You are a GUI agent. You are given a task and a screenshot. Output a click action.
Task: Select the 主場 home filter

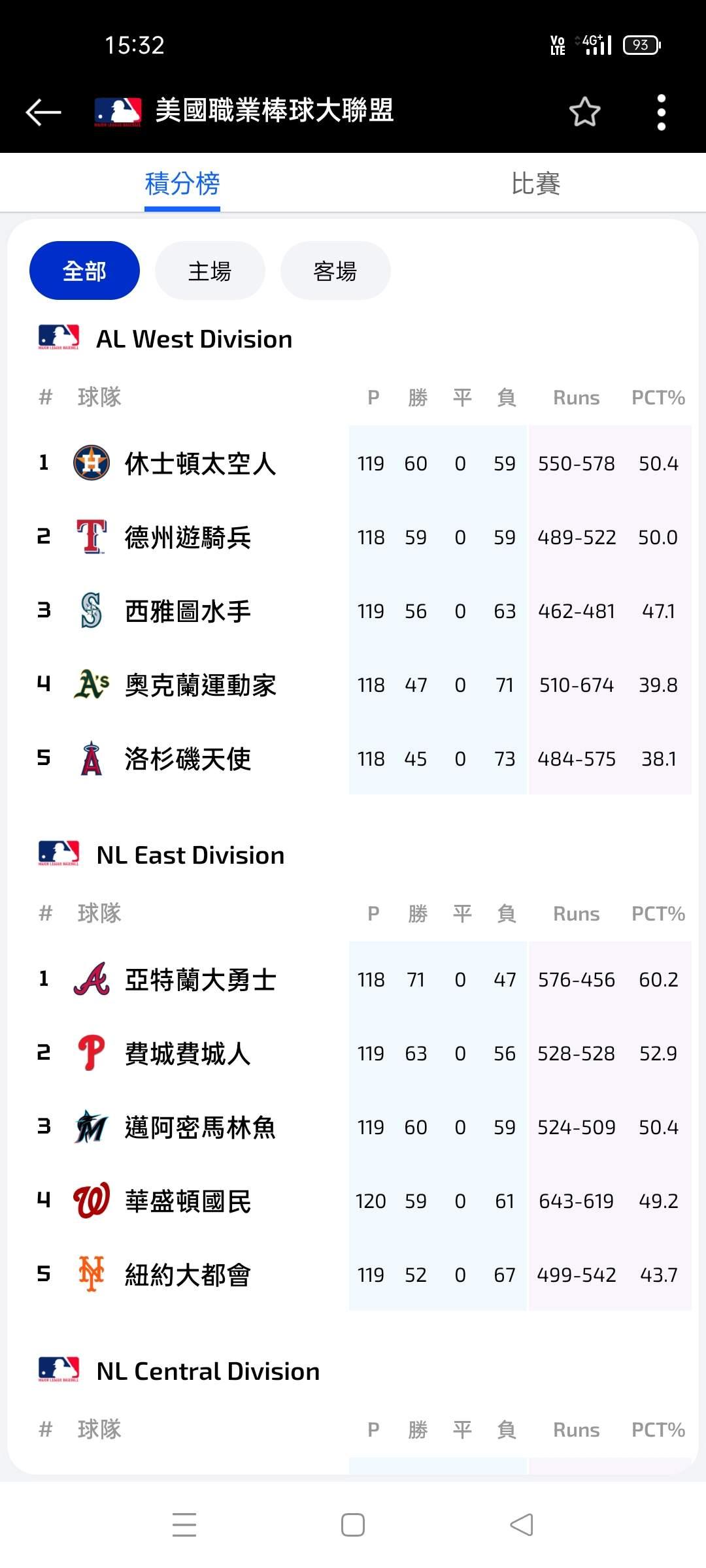(x=210, y=270)
